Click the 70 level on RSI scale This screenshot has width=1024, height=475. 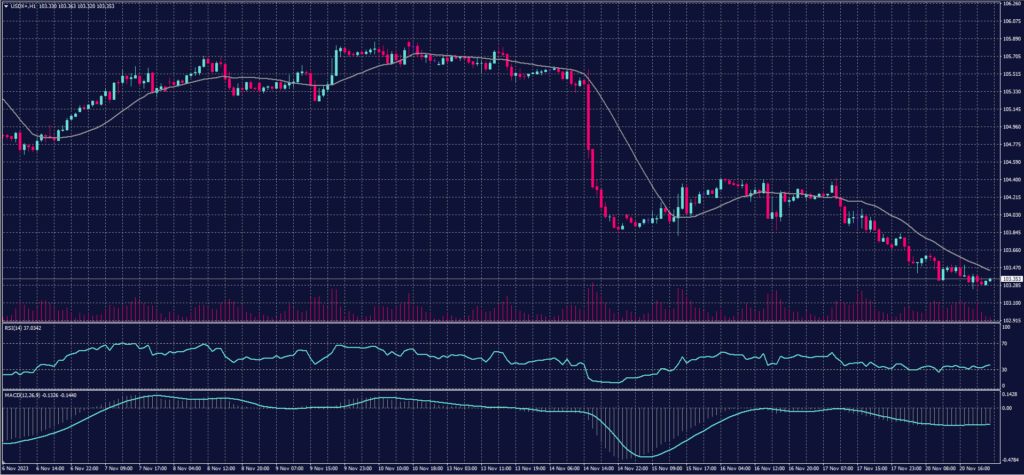click(x=1003, y=346)
